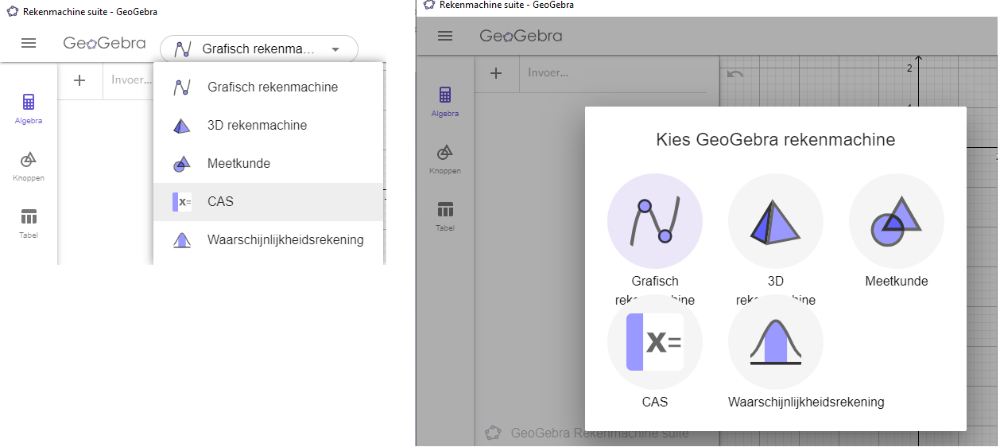Click Invoer input field in right window
Image resolution: width=1000 pixels, height=447 pixels.
click(x=614, y=73)
